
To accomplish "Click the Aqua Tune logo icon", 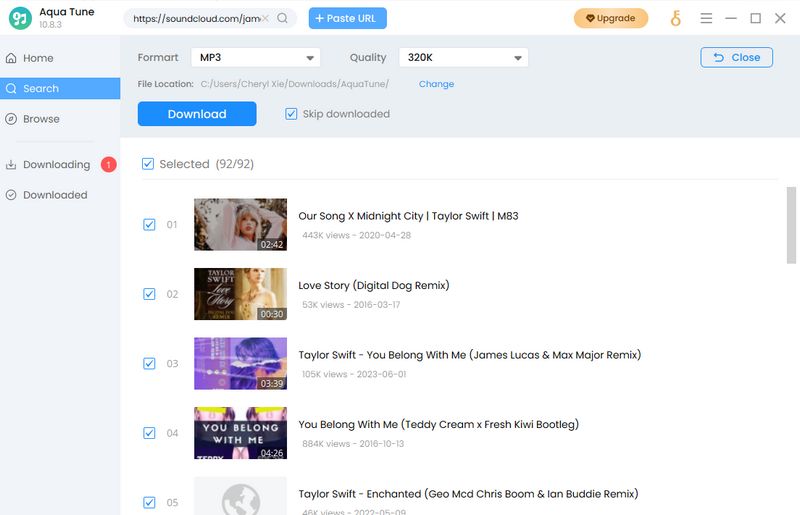I will [x=20, y=18].
